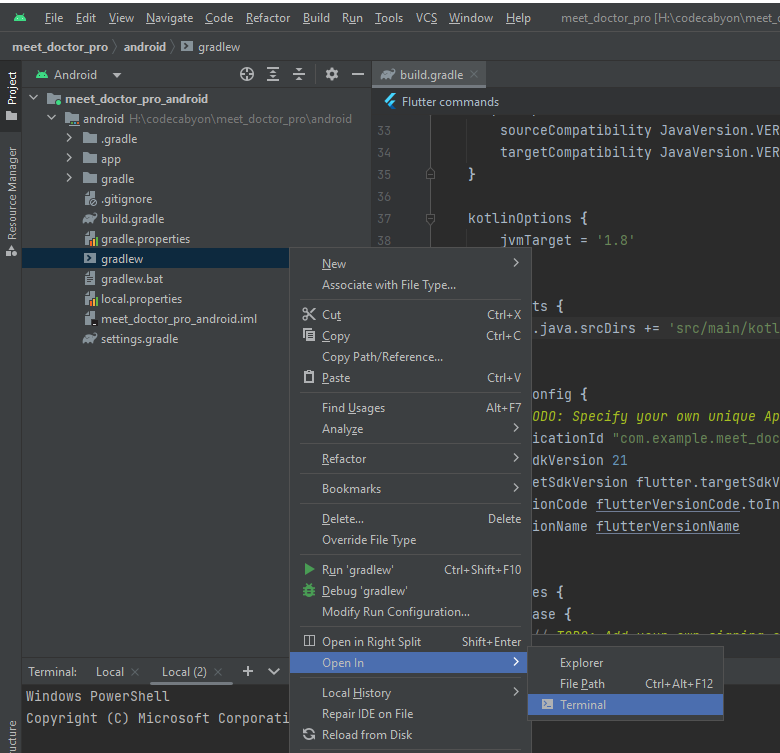The image size is (780, 753).
Task: Click meet_doctor_pro breadcrumb
Action: (x=60, y=47)
